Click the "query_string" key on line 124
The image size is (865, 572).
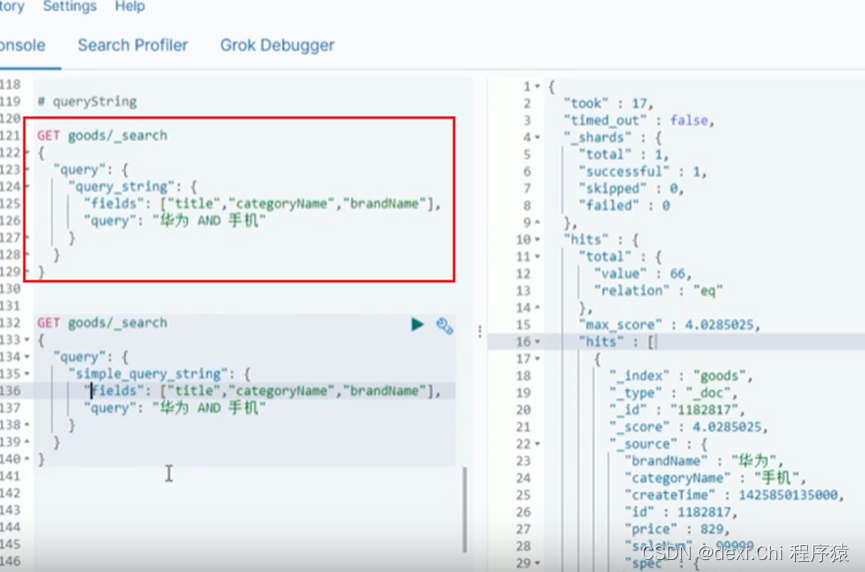point(121,187)
